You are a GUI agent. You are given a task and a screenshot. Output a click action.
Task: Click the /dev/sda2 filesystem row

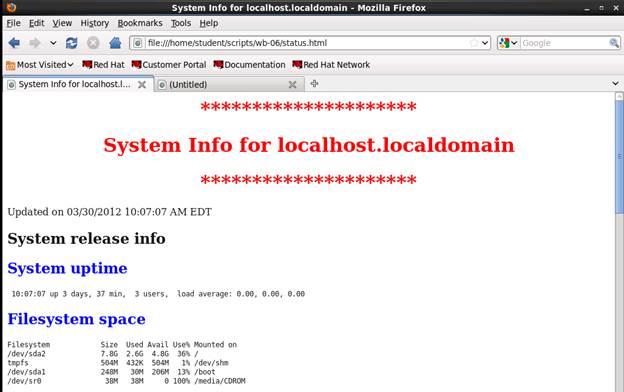(x=103, y=353)
